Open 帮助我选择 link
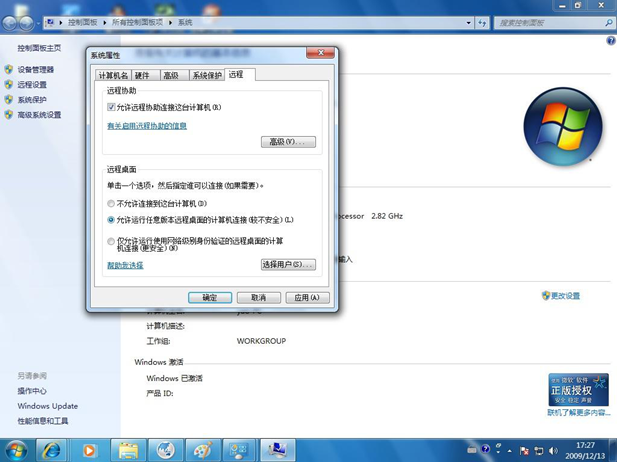This screenshot has width=617, height=462. 125,265
